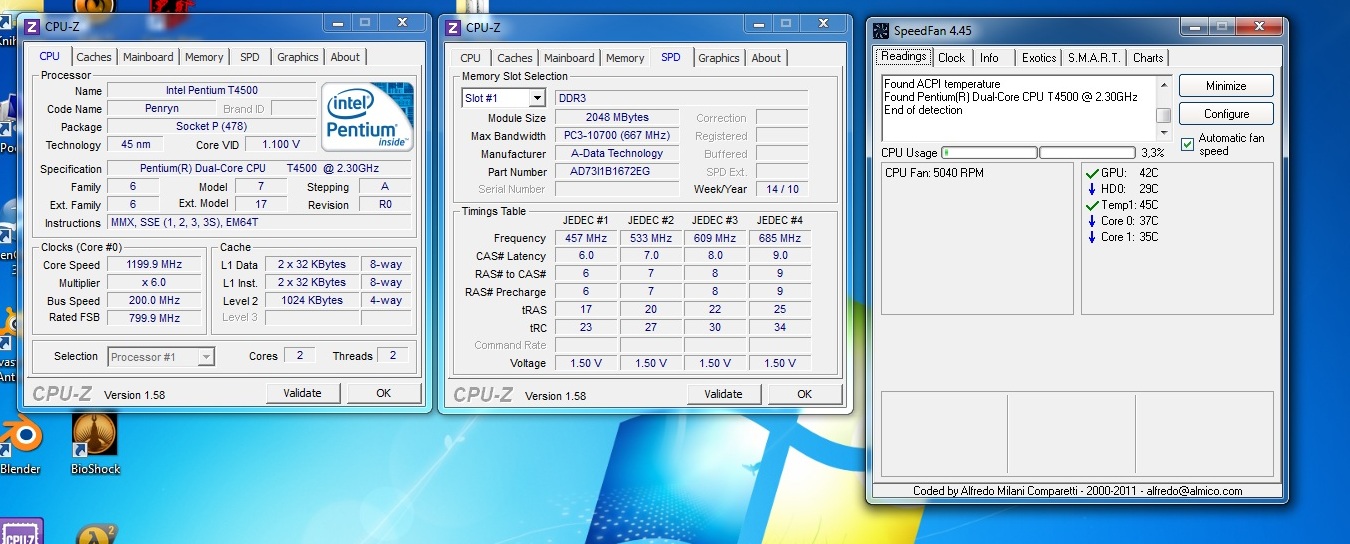Screen dimensions: 1350x544
Task: Expand the Slot #1 memory dropdown
Action: pyautogui.click(x=536, y=98)
